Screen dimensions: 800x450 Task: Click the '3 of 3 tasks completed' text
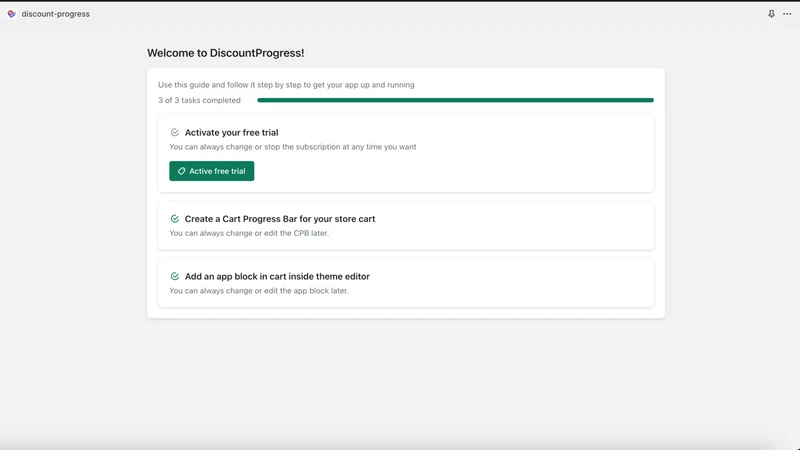pyautogui.click(x=199, y=101)
